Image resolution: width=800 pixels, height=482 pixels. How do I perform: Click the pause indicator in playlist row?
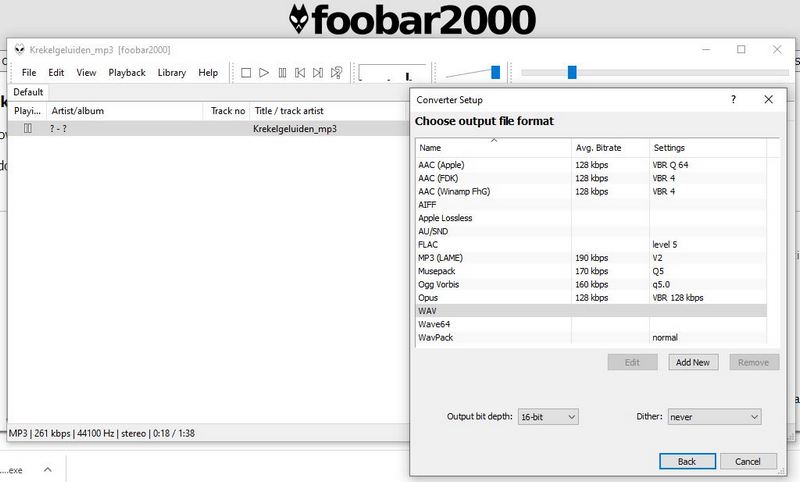(x=28, y=129)
